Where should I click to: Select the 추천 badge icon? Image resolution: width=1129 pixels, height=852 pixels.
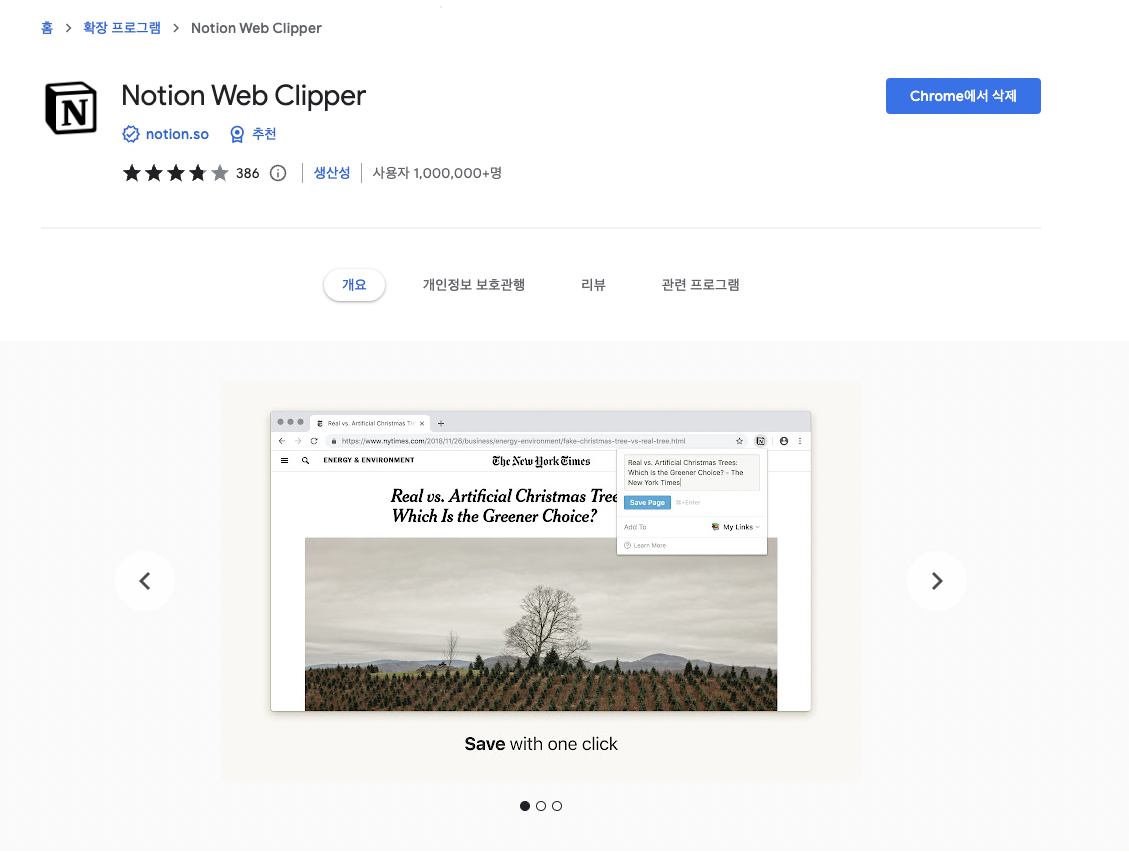[x=236, y=133]
